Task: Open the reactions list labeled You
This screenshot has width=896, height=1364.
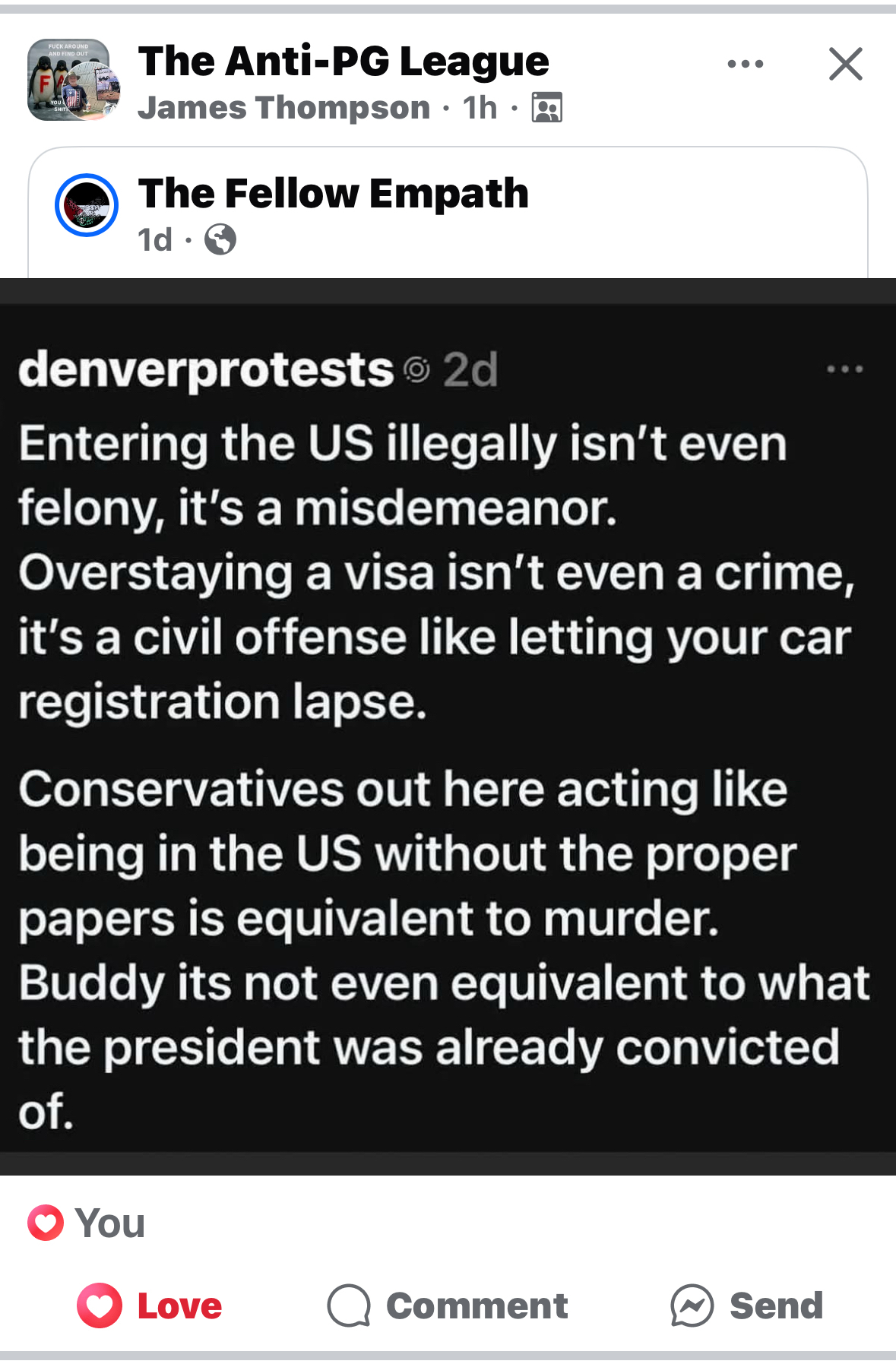Action: (x=110, y=1223)
